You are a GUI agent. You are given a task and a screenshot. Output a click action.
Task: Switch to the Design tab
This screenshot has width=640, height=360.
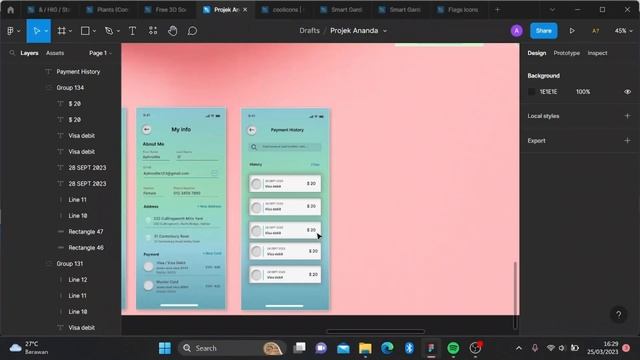(x=536, y=53)
